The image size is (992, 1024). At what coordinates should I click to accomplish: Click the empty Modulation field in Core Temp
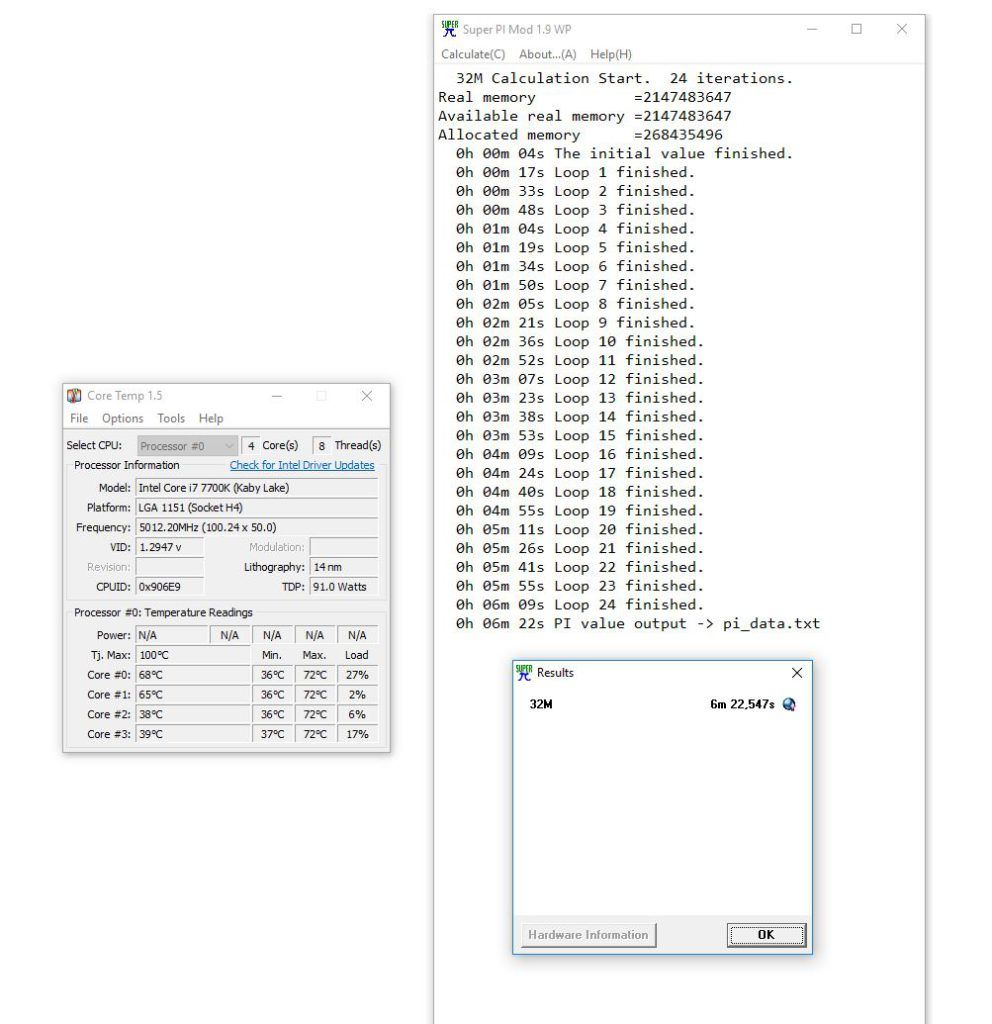tap(344, 547)
